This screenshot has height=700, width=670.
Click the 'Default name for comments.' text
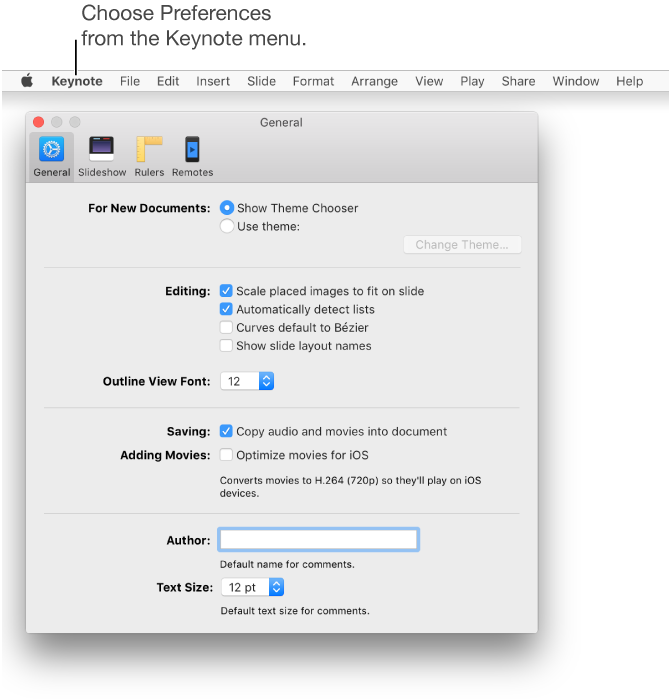pos(287,564)
